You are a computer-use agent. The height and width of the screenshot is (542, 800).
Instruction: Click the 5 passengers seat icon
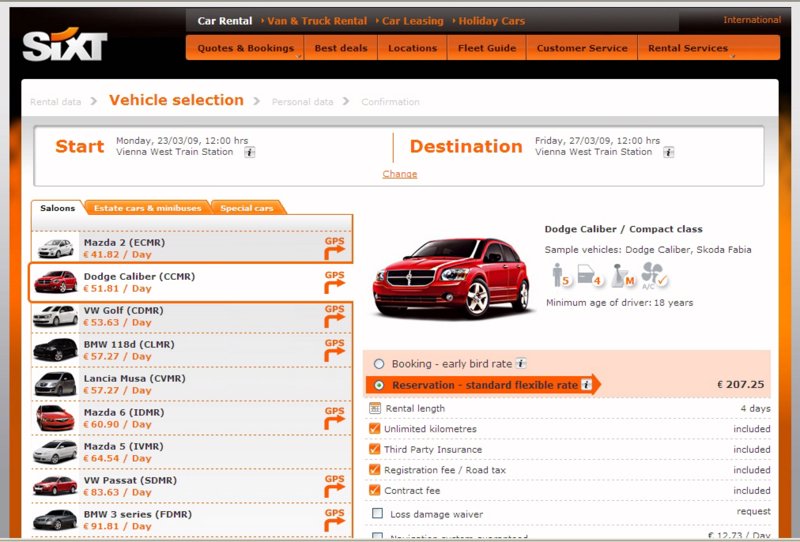coord(561,275)
